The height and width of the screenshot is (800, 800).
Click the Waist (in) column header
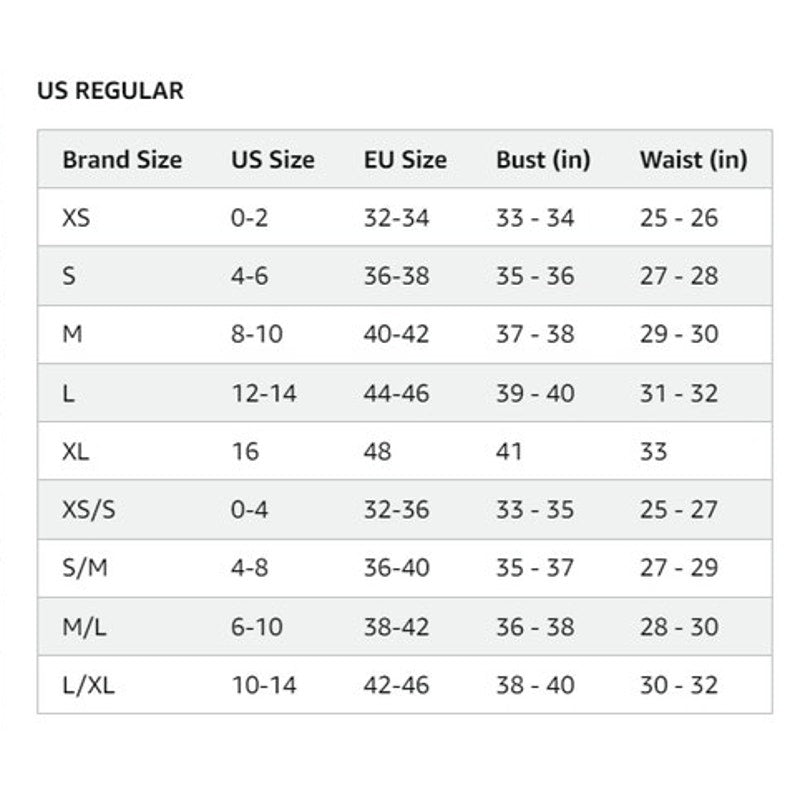pyautogui.click(x=693, y=159)
